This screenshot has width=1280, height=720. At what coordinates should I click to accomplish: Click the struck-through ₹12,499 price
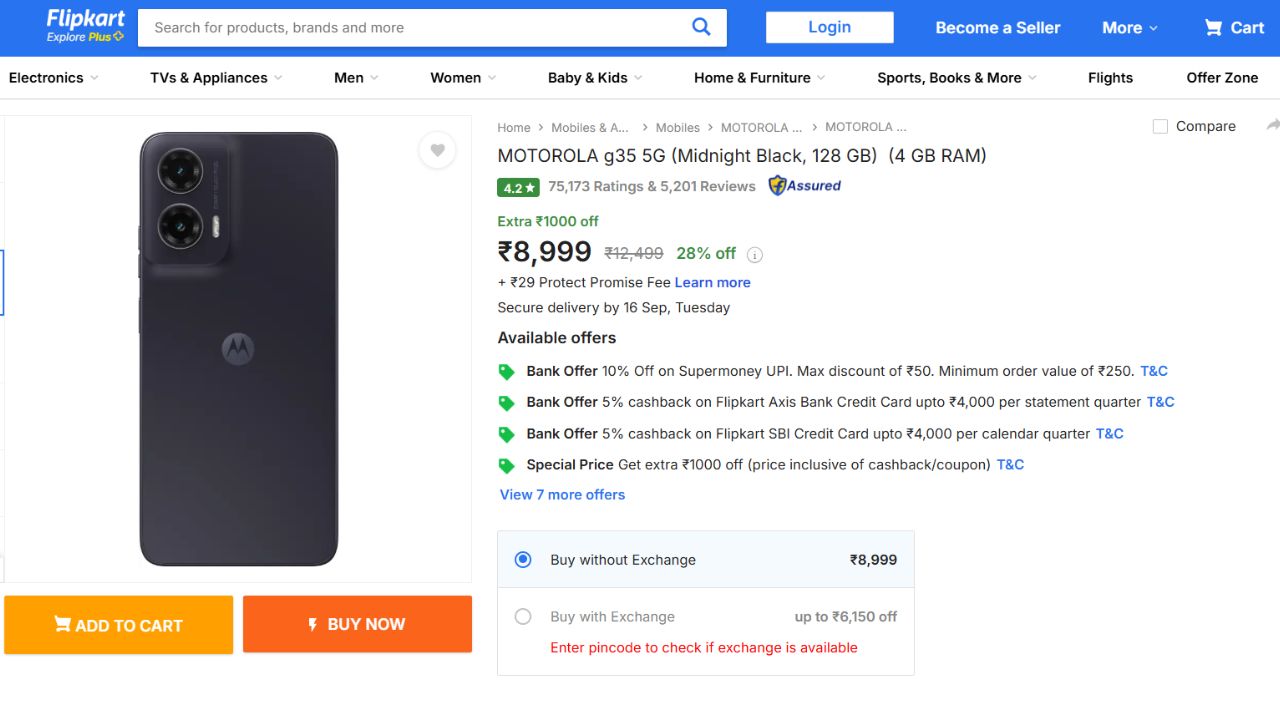tap(634, 253)
